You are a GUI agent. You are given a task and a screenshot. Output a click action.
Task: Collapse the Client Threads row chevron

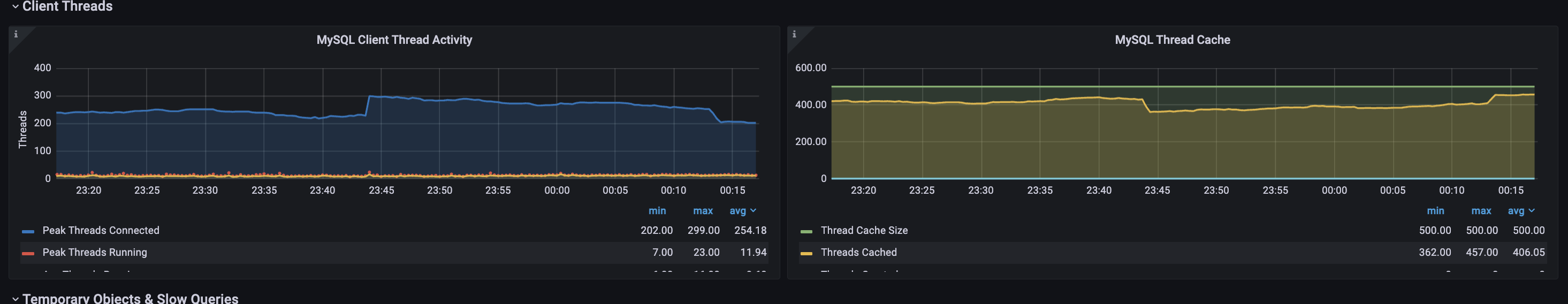point(15,7)
